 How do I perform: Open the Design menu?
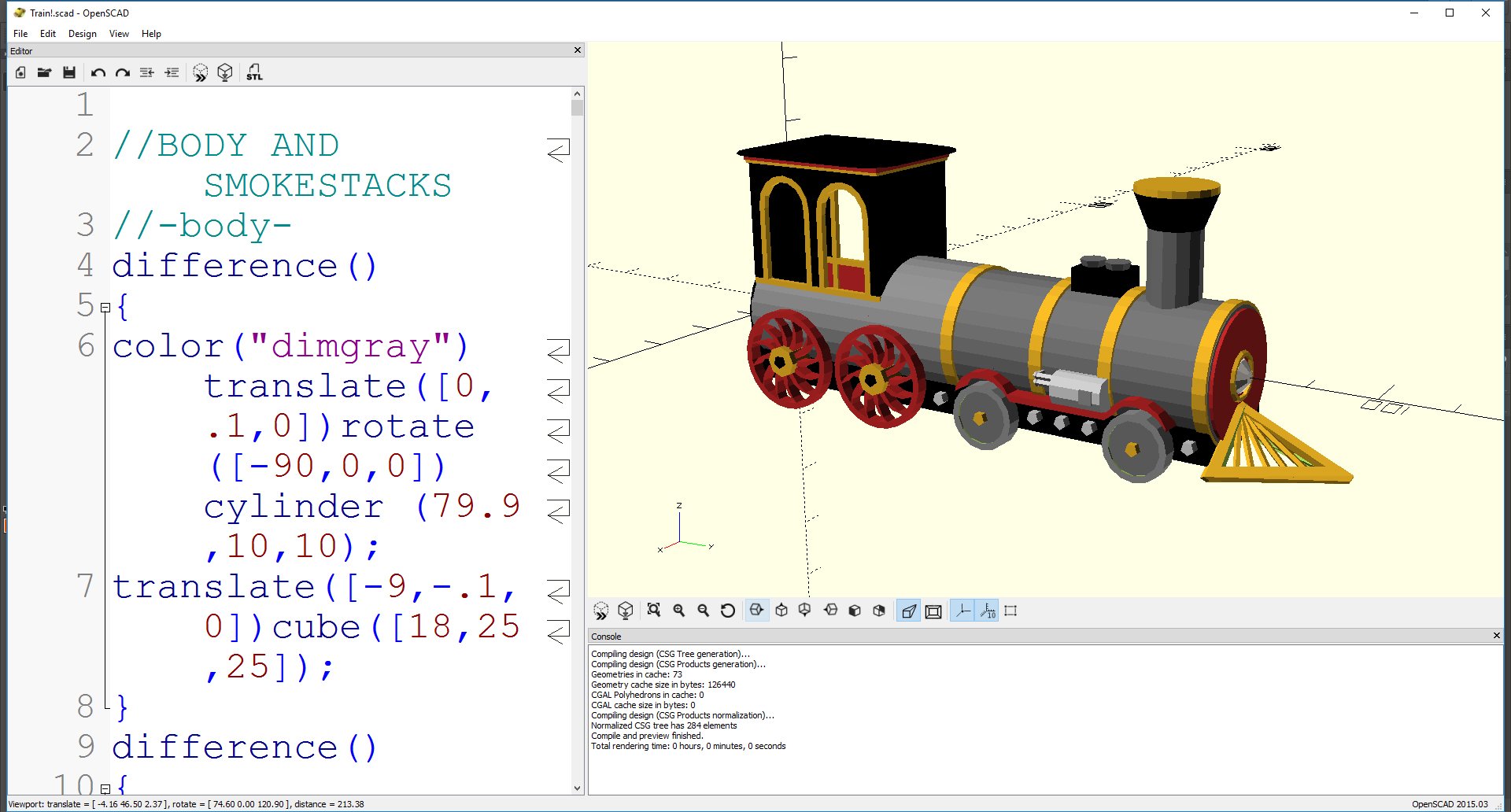point(82,34)
